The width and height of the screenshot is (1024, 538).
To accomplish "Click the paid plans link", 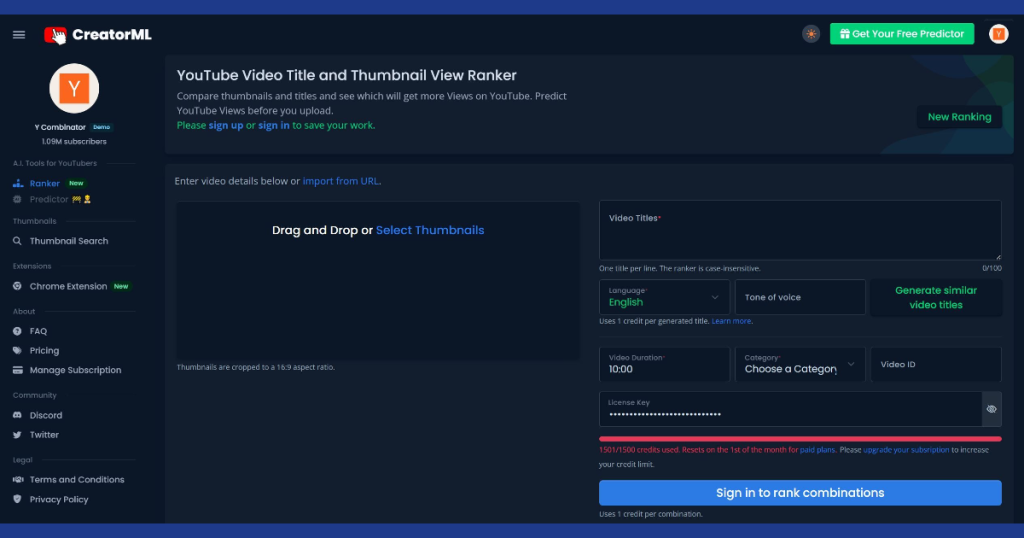I will click(x=817, y=450).
